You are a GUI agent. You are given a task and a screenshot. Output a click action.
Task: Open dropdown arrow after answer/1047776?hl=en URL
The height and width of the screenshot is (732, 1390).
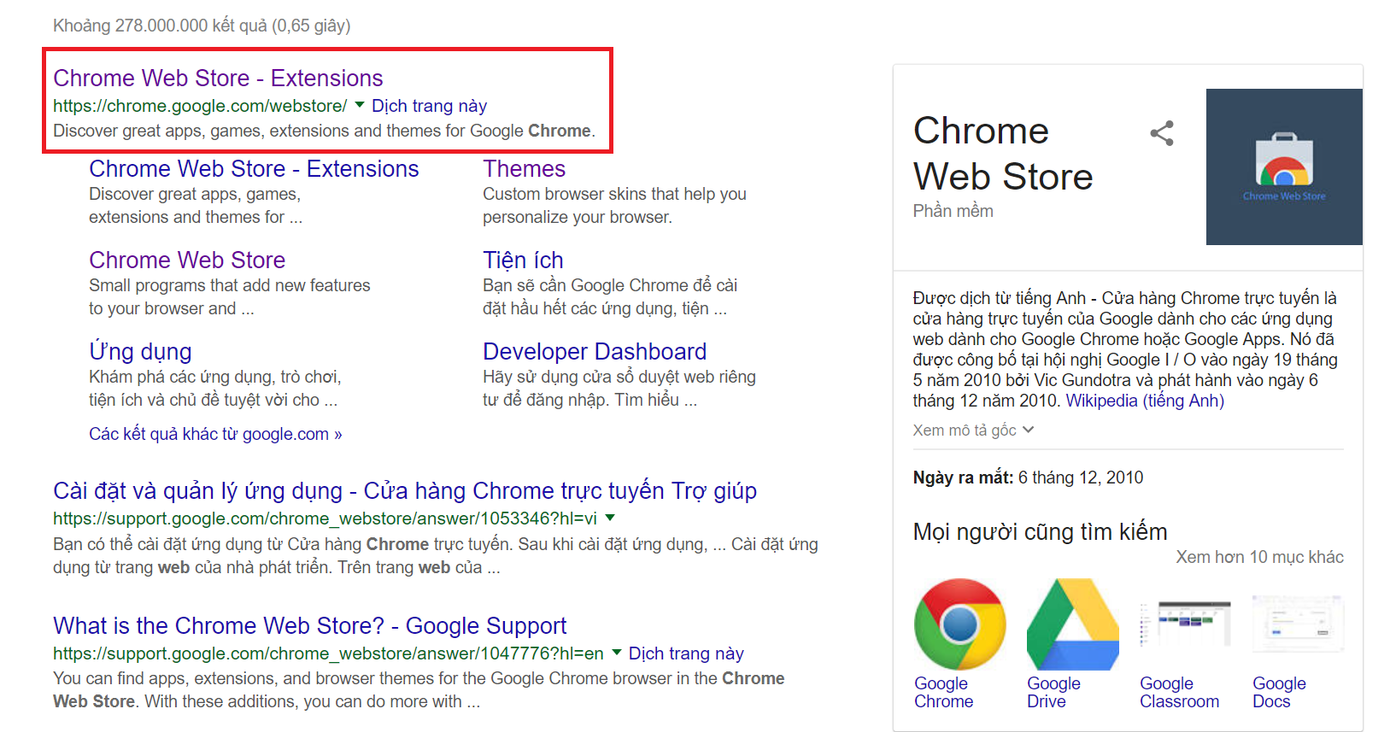[617, 652]
